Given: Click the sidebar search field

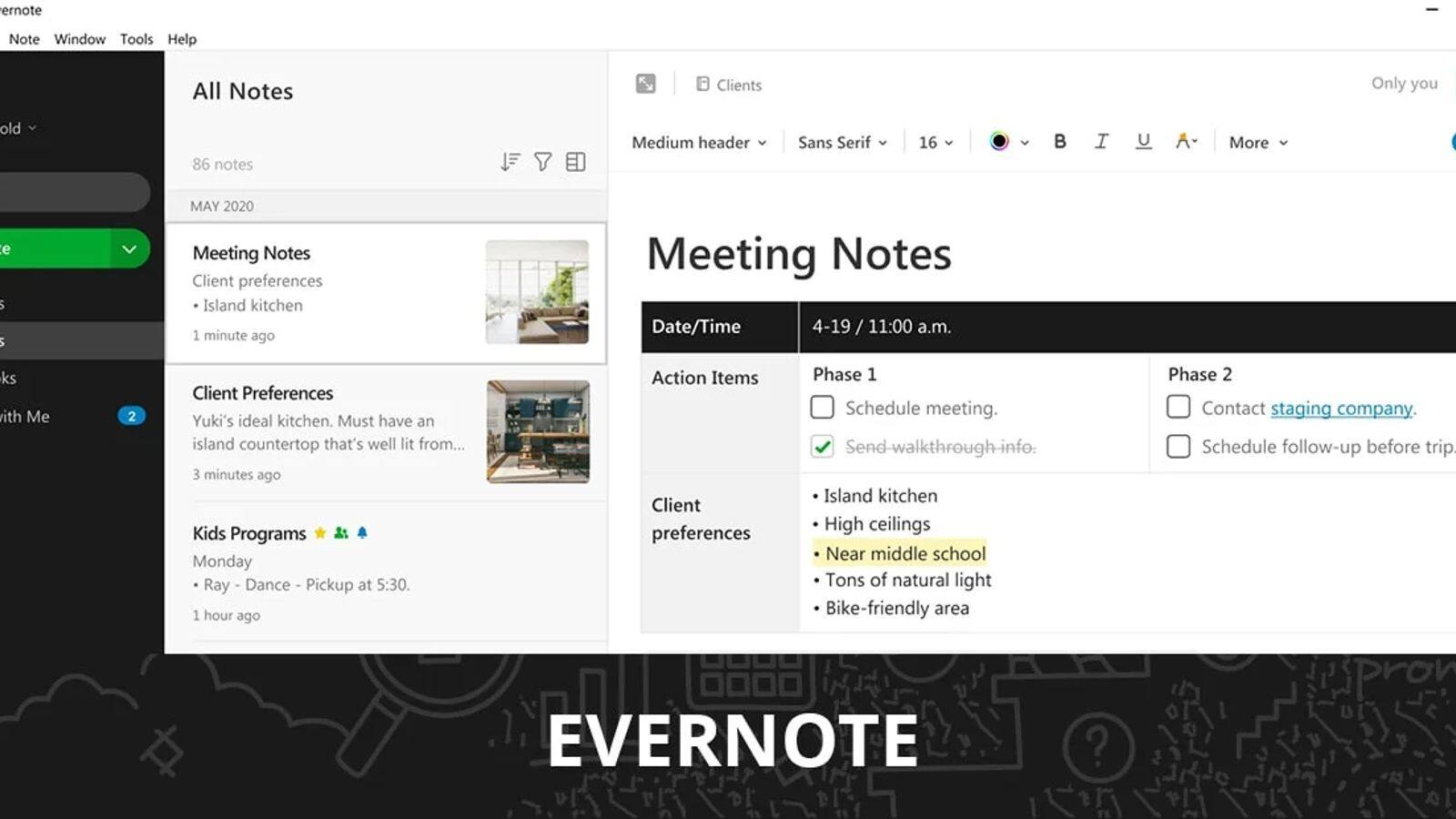Looking at the screenshot, I should pyautogui.click(x=75, y=192).
